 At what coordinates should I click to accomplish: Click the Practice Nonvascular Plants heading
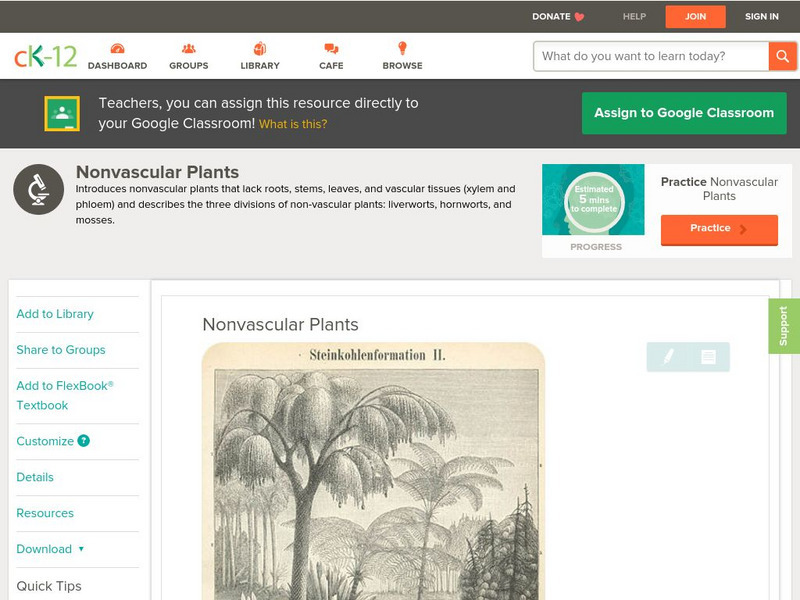(719, 189)
